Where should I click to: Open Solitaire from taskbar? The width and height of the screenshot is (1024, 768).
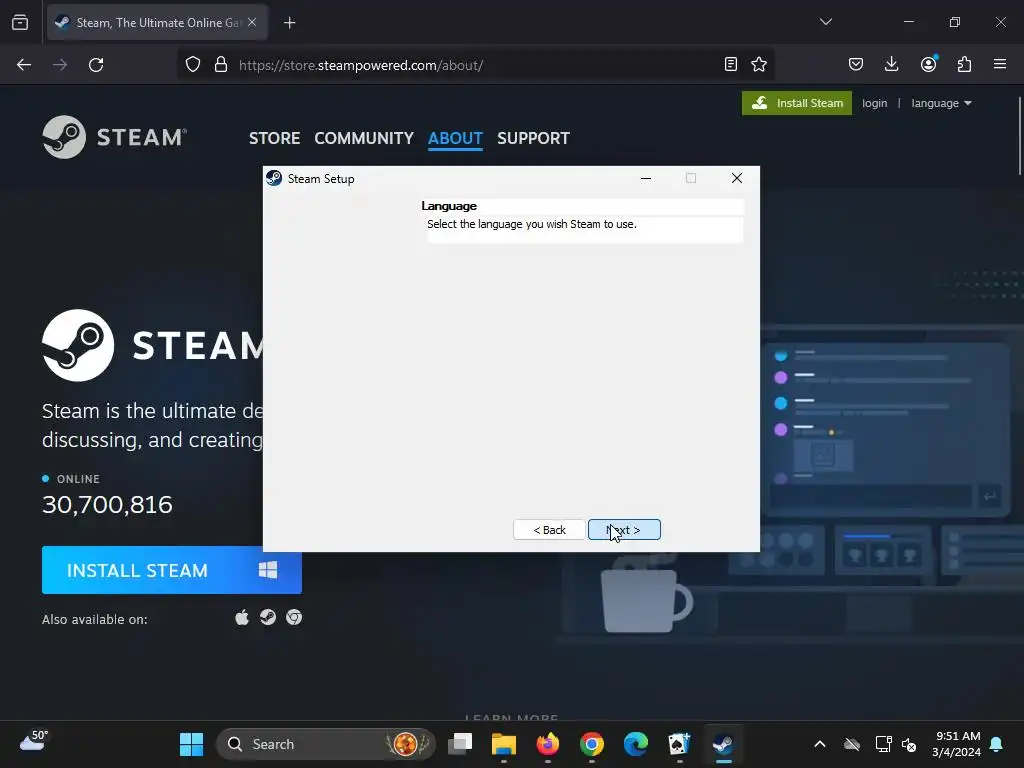tap(679, 744)
